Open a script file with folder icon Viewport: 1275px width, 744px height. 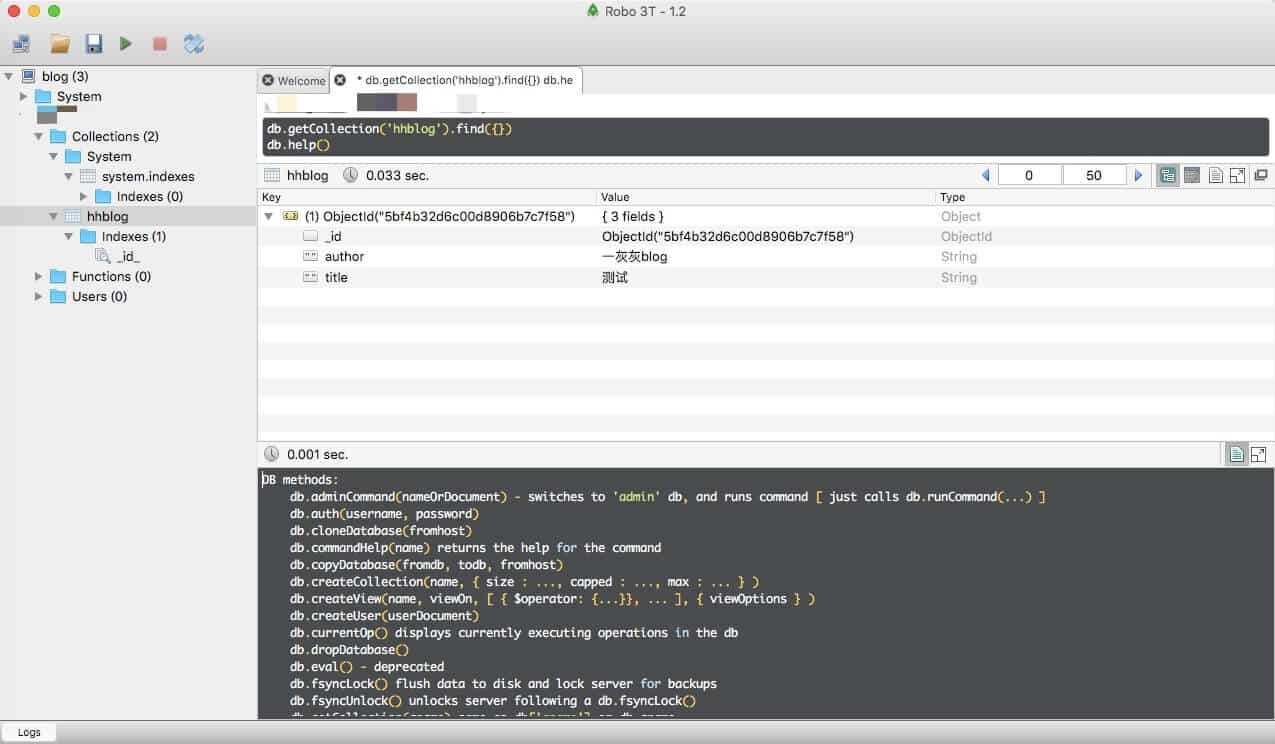click(60, 44)
